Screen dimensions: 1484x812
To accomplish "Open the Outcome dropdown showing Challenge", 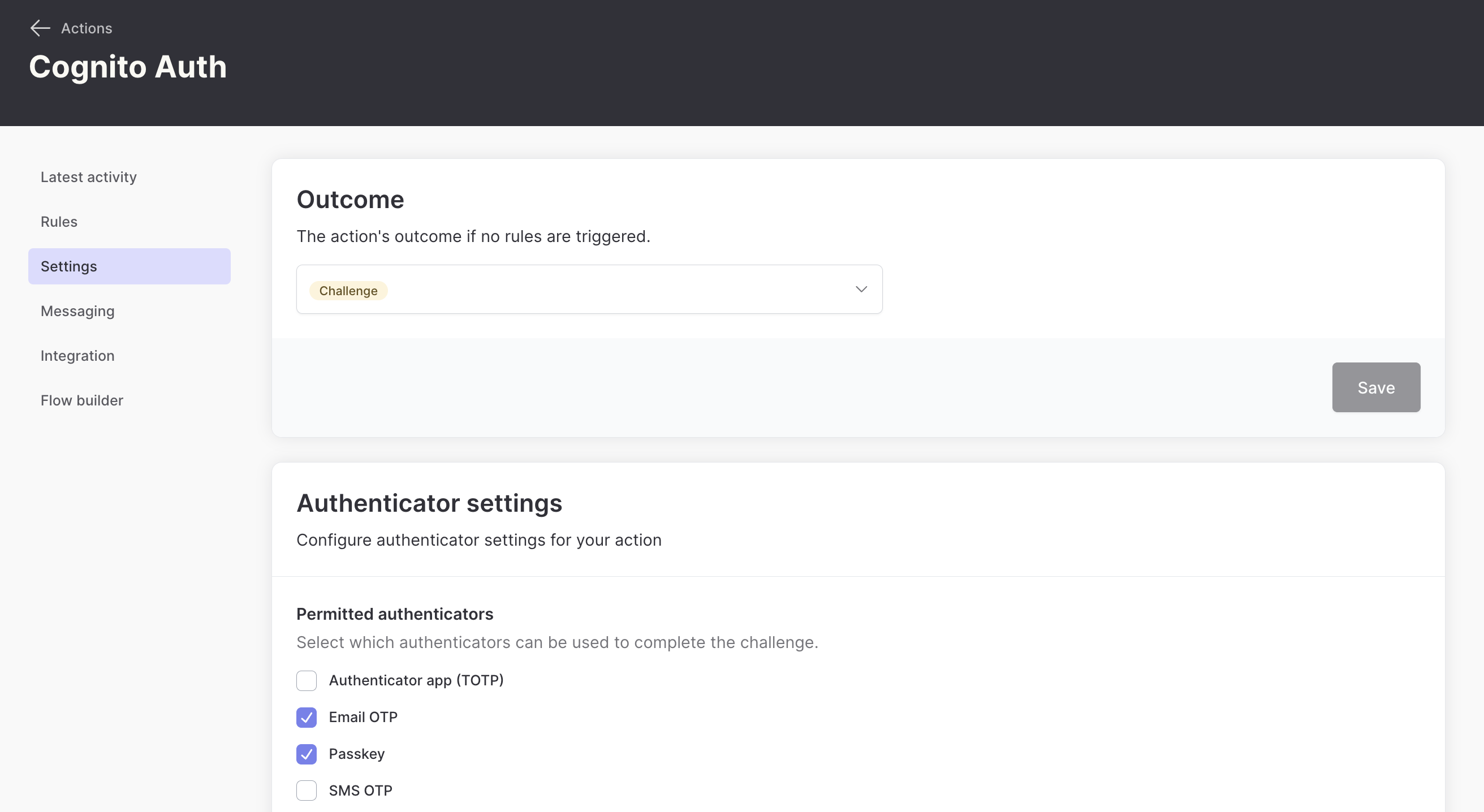I will tap(589, 289).
